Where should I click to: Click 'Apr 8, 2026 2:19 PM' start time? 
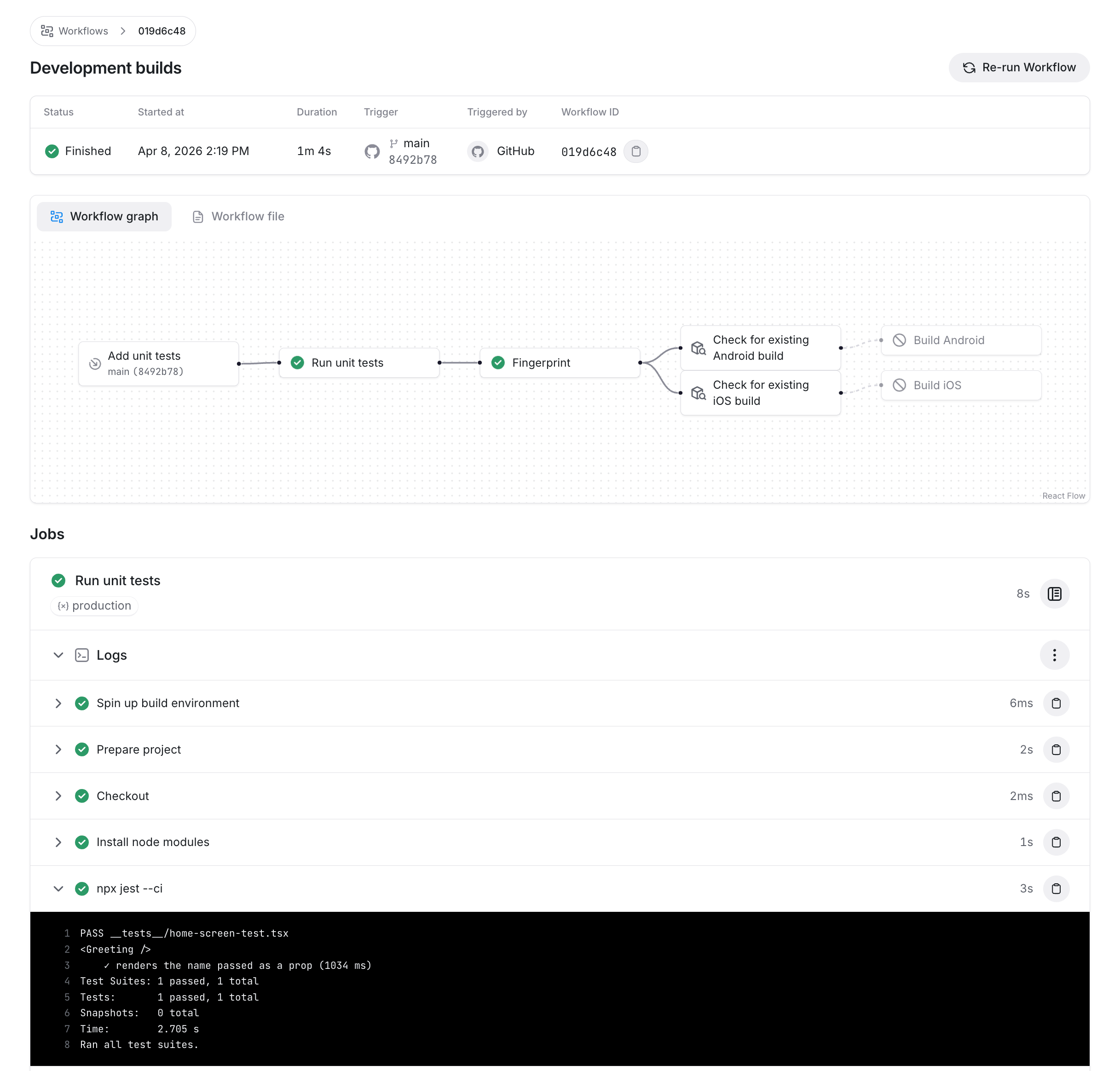[x=193, y=151]
